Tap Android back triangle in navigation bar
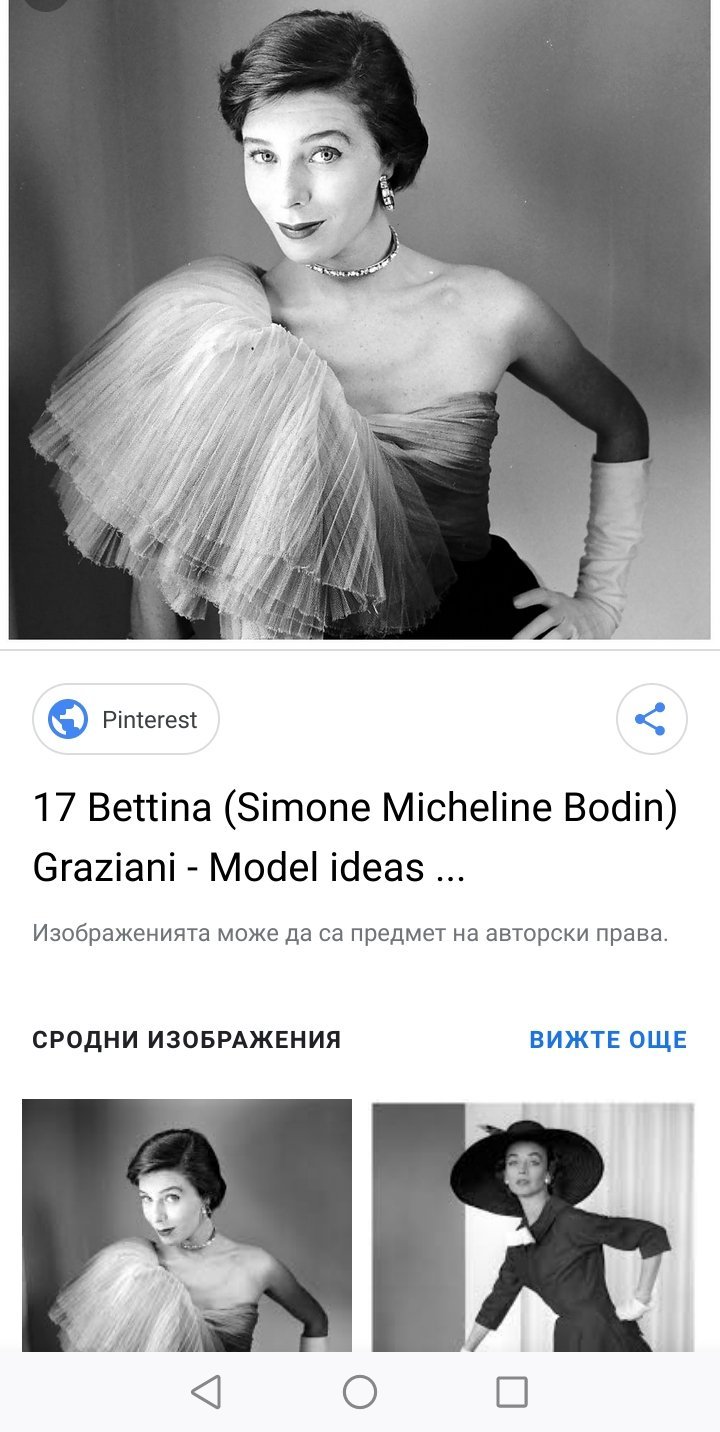This screenshot has width=720, height=1432. (x=206, y=1391)
